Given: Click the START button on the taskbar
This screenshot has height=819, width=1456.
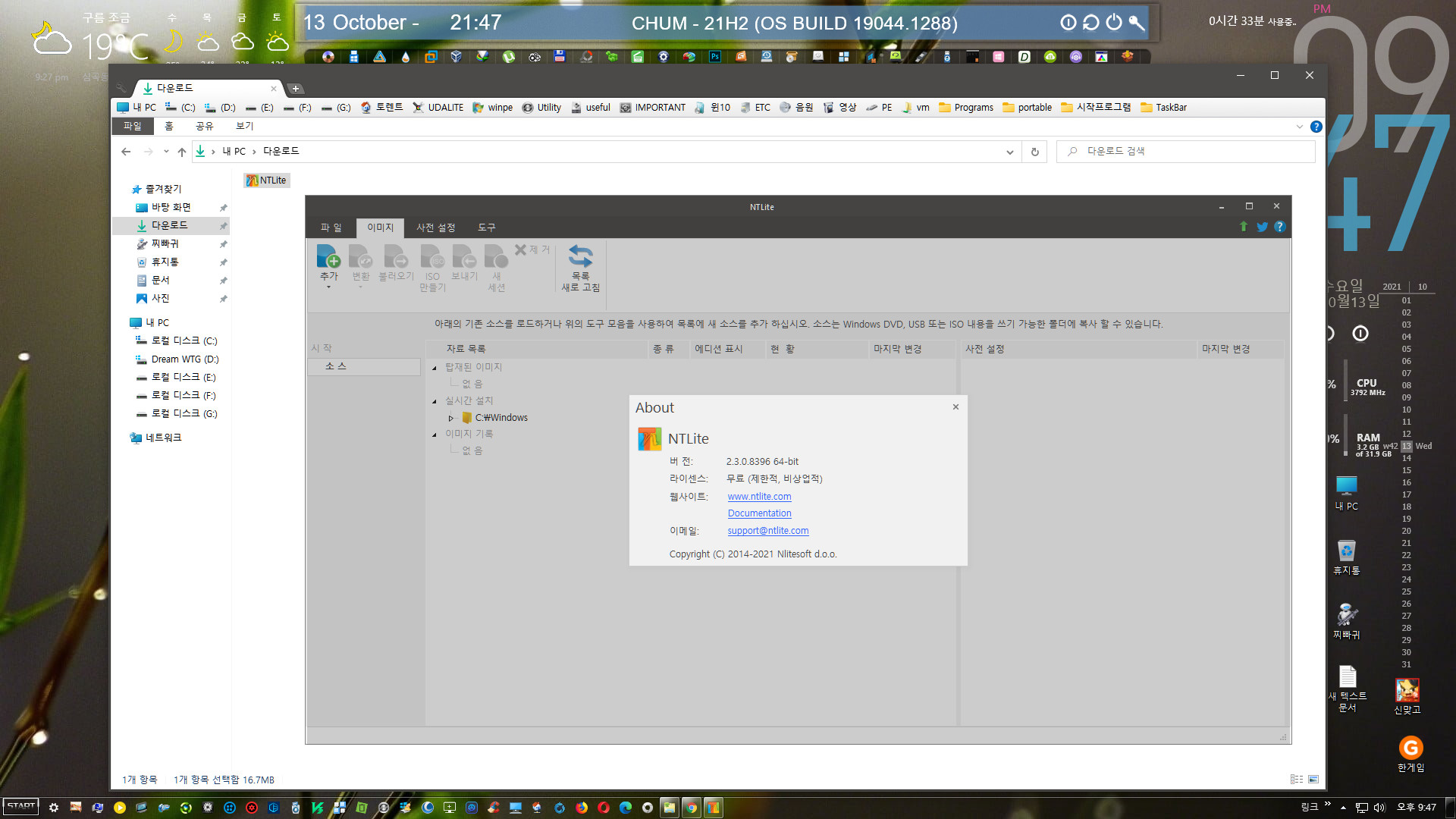Looking at the screenshot, I should click(x=20, y=806).
